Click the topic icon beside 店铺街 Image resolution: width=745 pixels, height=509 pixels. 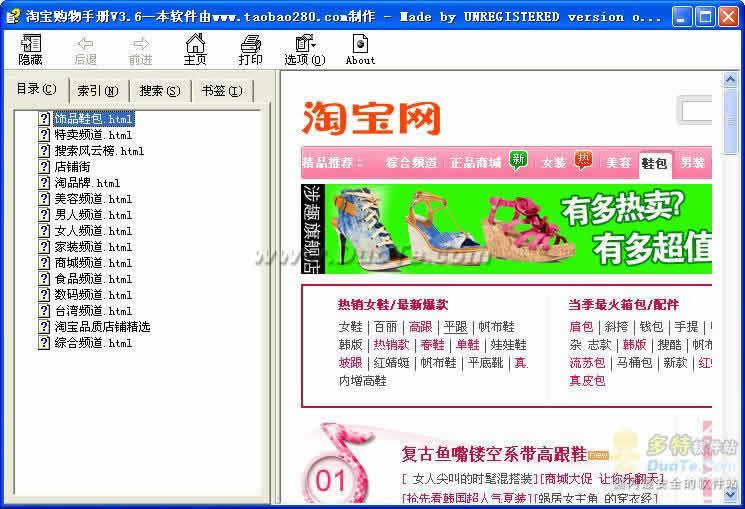coord(44,166)
